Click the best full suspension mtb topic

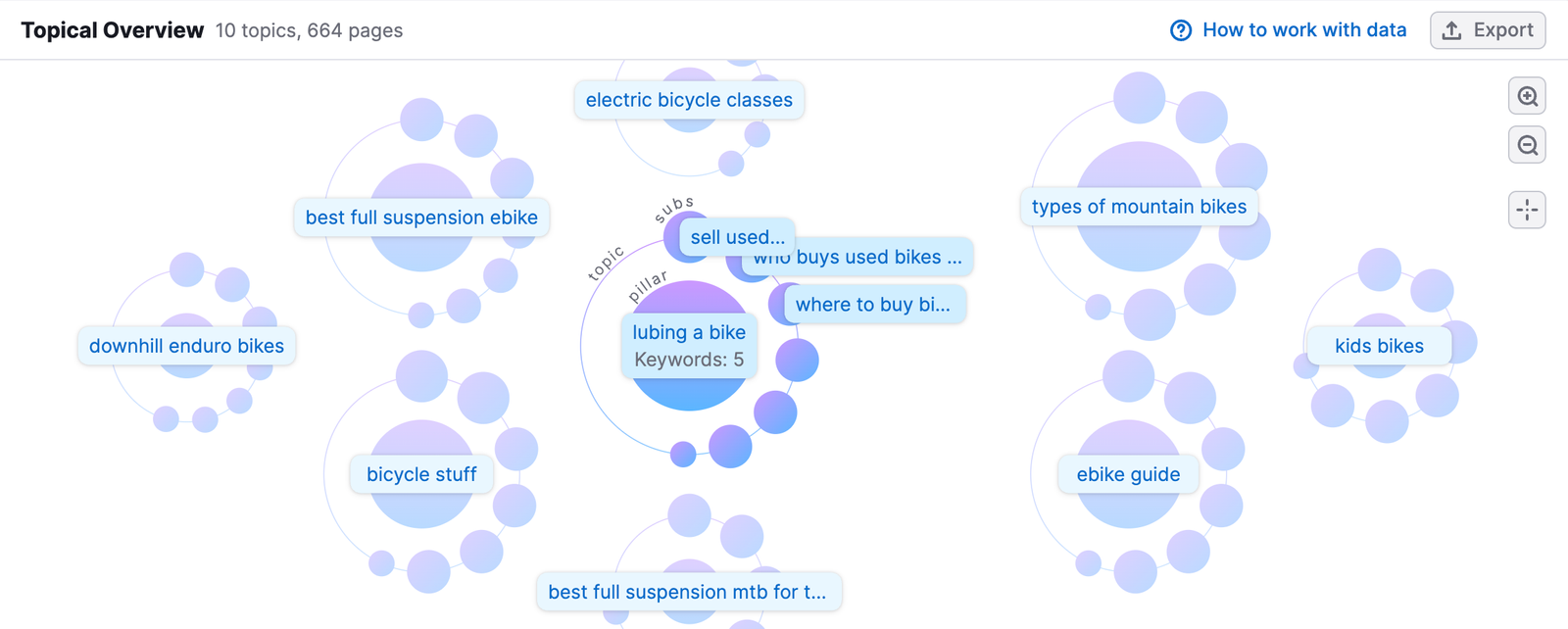688,592
